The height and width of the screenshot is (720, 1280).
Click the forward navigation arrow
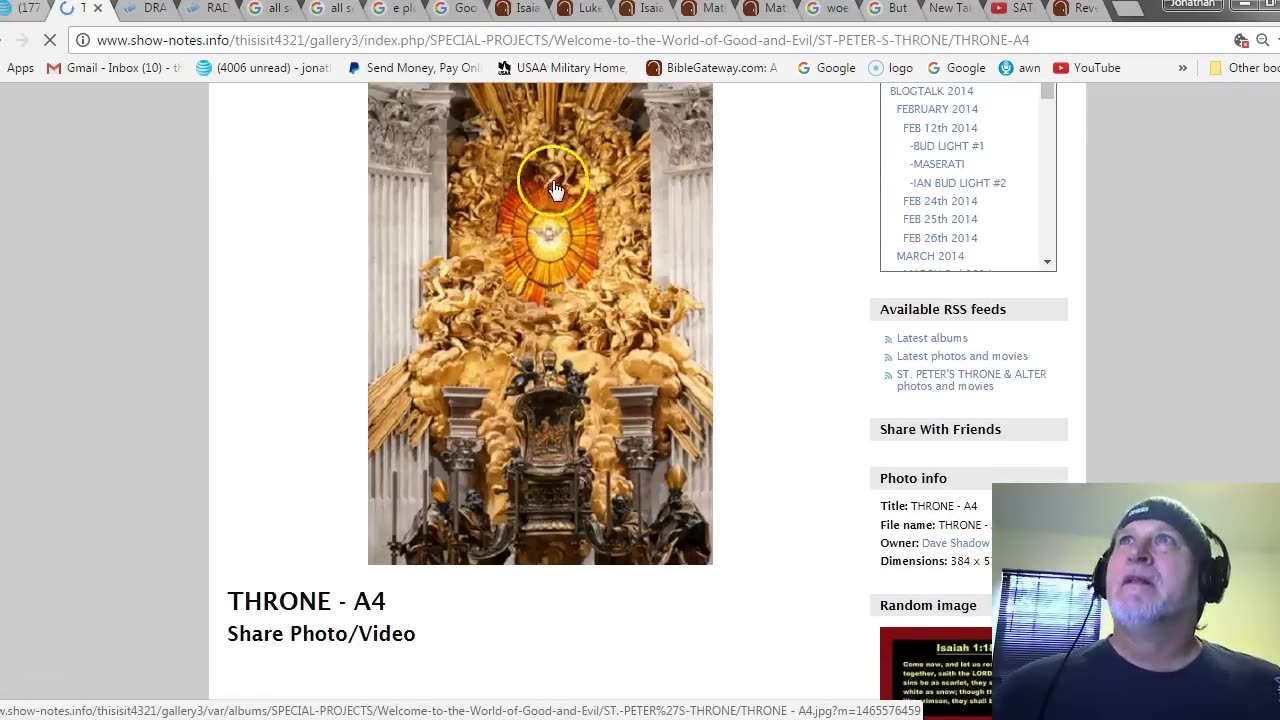point(22,40)
